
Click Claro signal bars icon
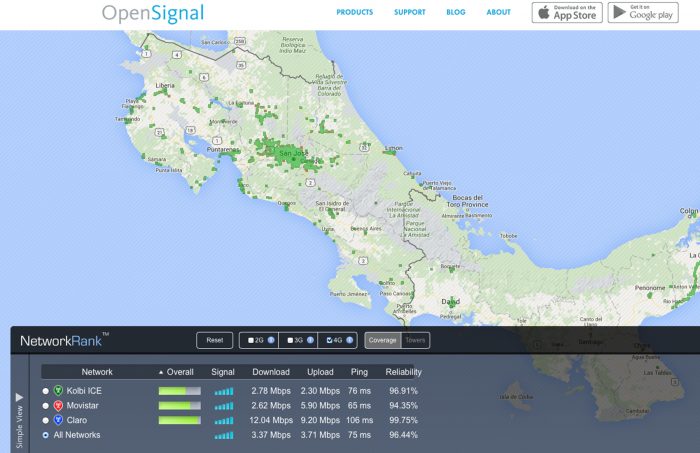224,420
